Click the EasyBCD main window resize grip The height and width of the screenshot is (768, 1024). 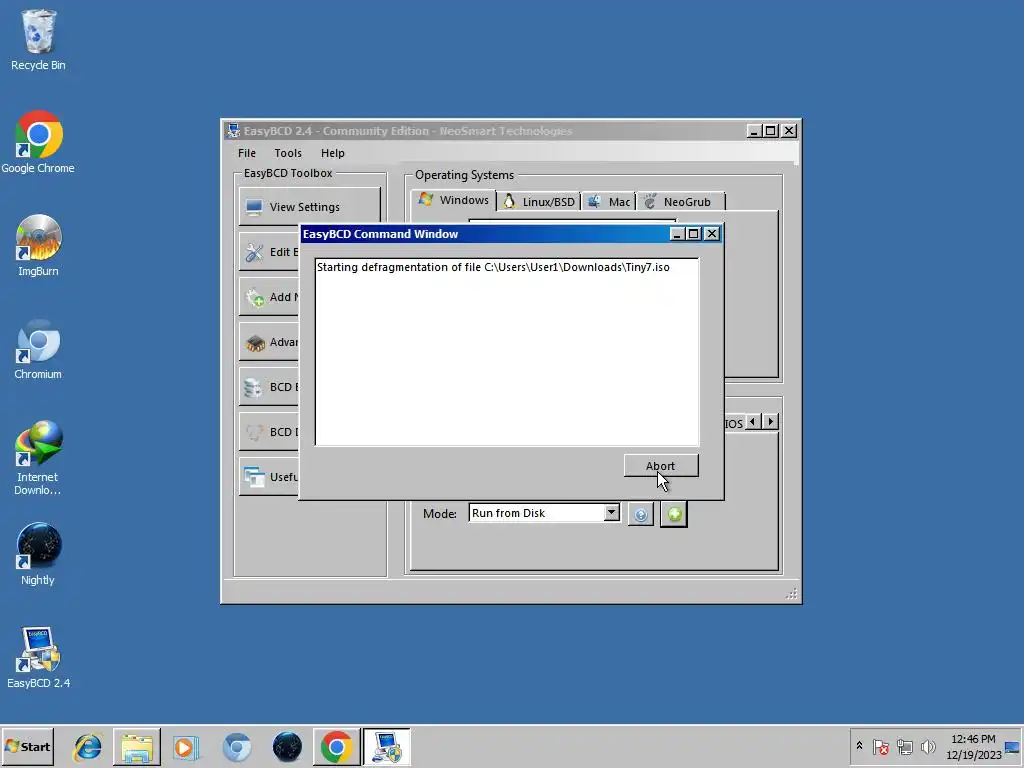click(792, 593)
